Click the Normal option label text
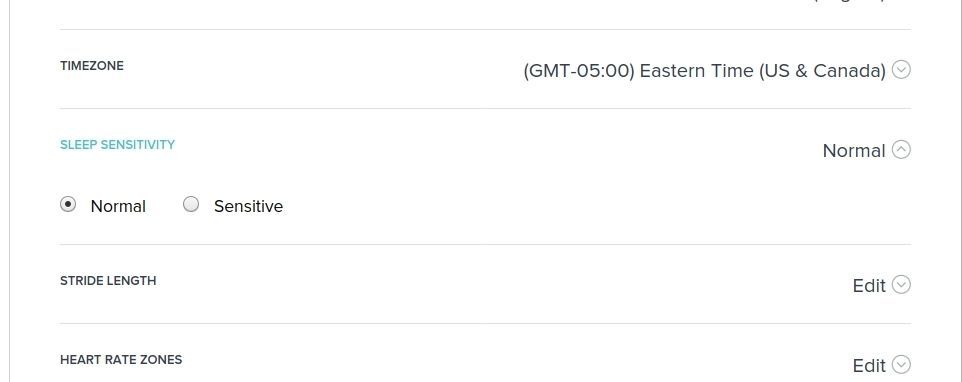962x382 pixels. point(118,206)
